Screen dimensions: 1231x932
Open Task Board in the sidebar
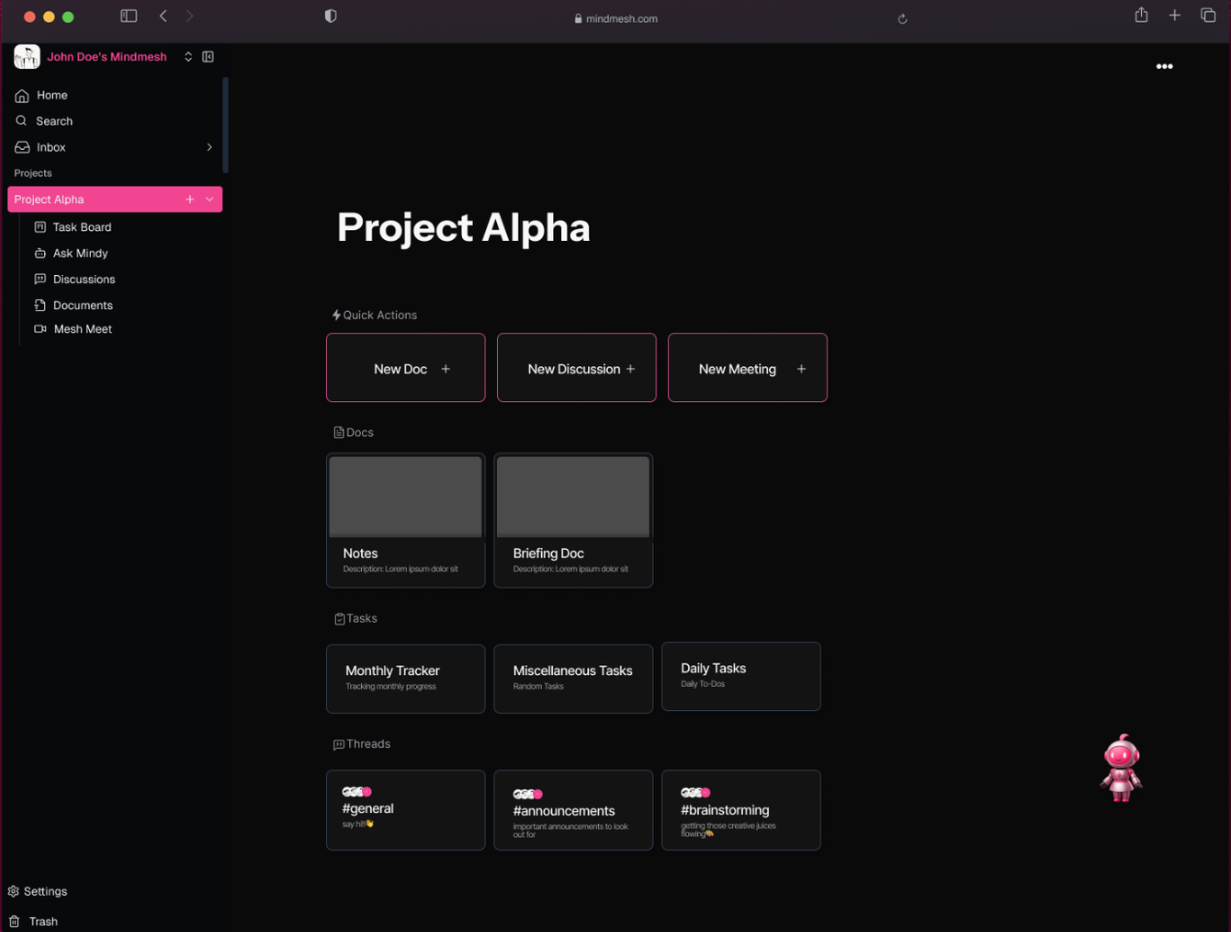tap(81, 227)
